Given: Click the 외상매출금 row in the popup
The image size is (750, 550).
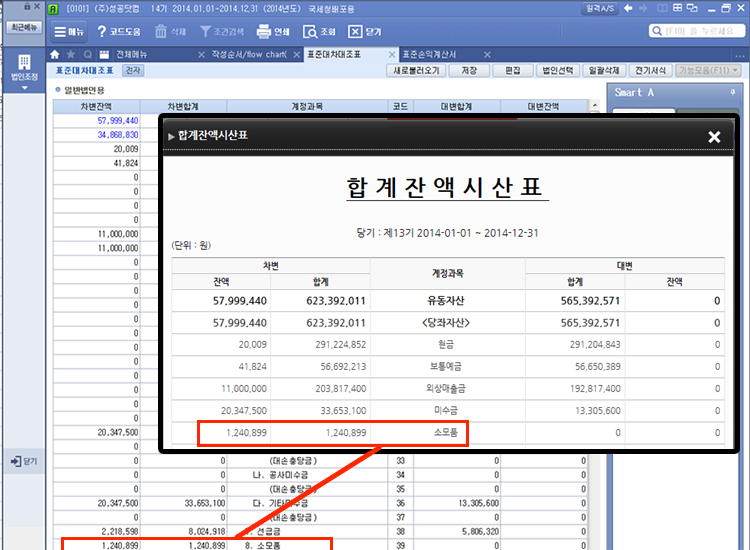Looking at the screenshot, I should 448,389.
